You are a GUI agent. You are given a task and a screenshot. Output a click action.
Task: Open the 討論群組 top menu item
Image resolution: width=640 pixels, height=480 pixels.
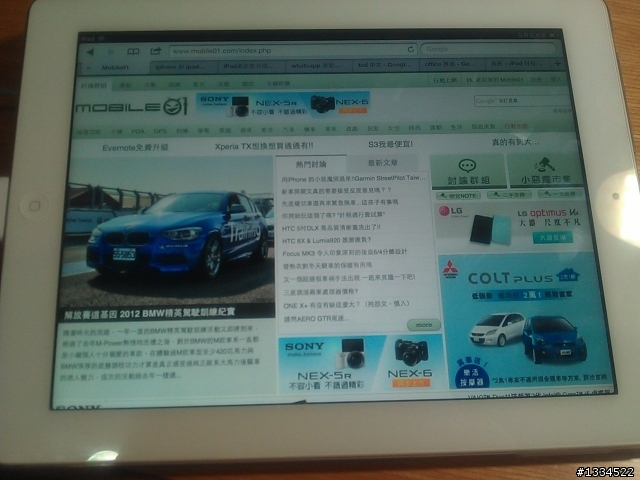93,85
